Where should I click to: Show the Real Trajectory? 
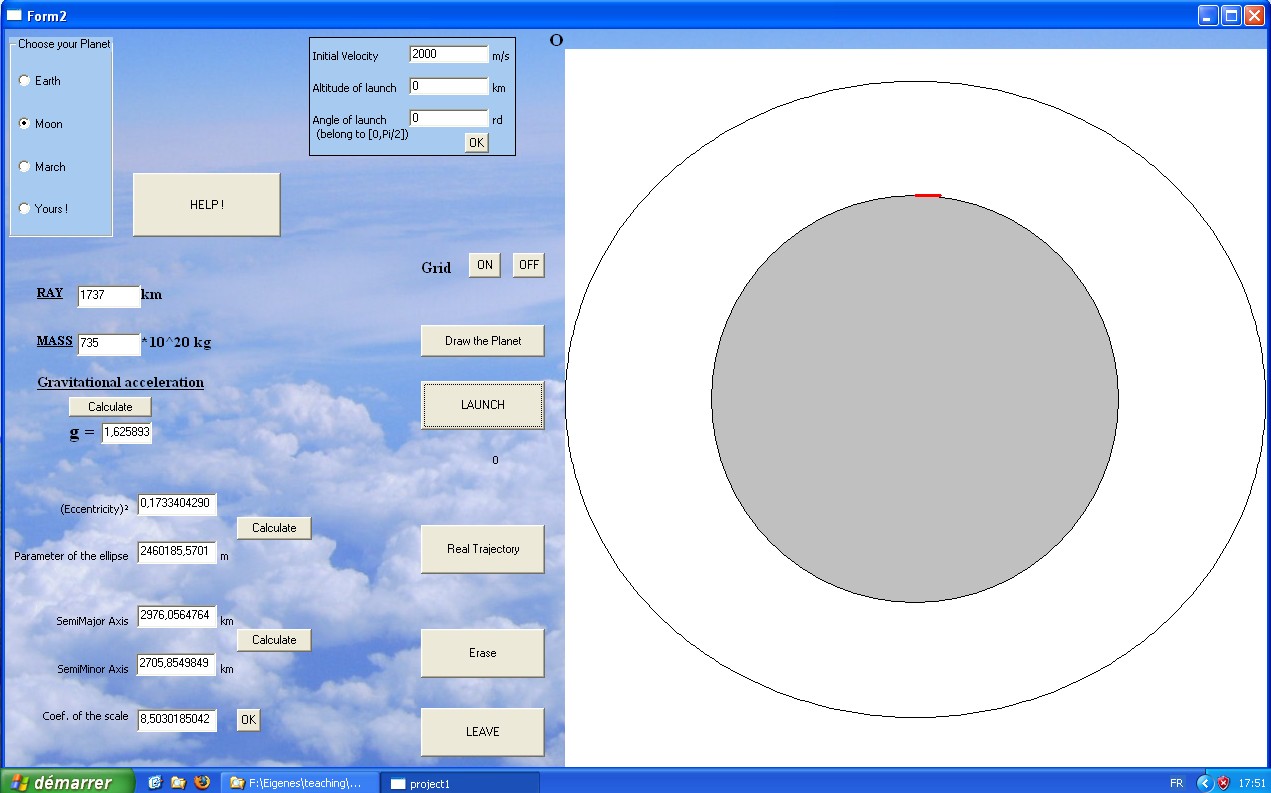tap(483, 549)
